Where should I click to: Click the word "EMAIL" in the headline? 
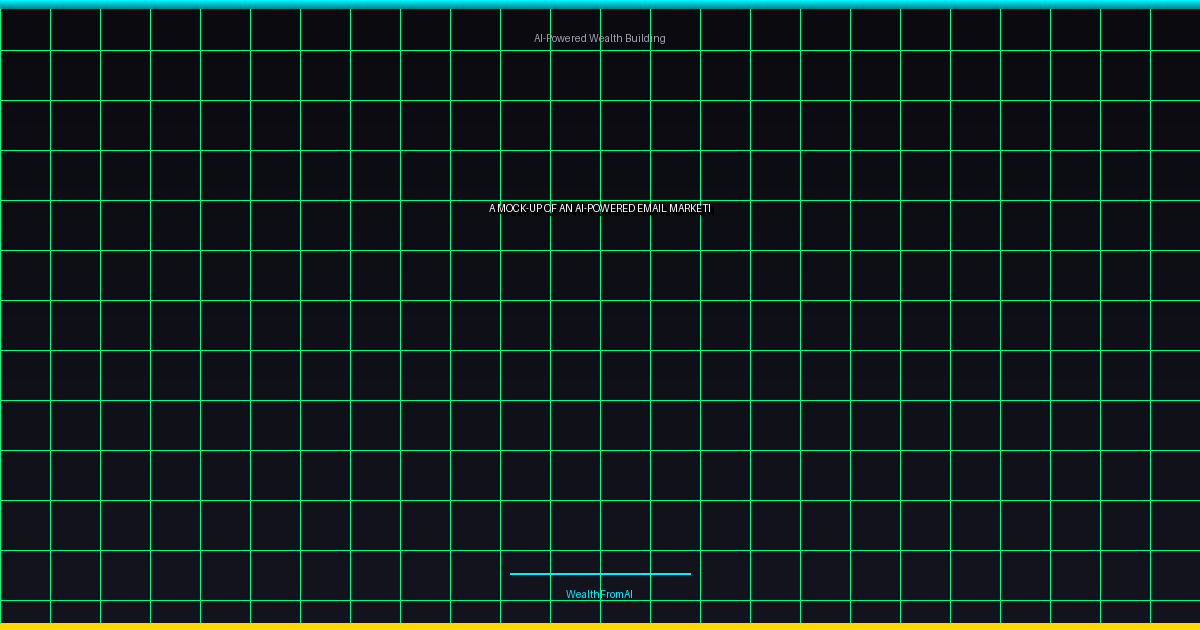coord(651,208)
